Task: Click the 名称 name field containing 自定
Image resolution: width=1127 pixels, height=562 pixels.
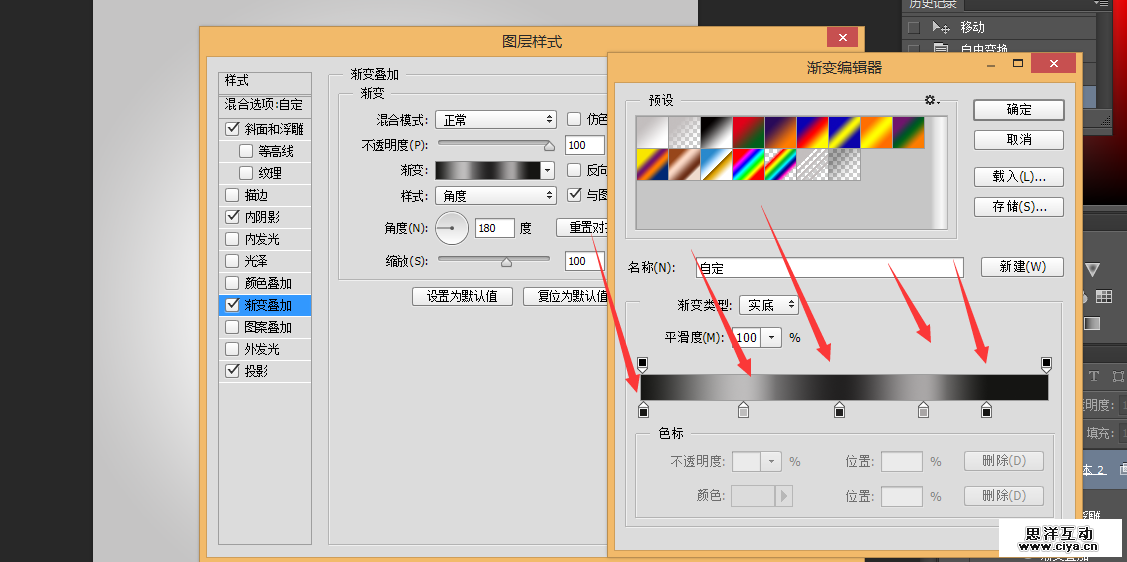Action: pos(829,267)
